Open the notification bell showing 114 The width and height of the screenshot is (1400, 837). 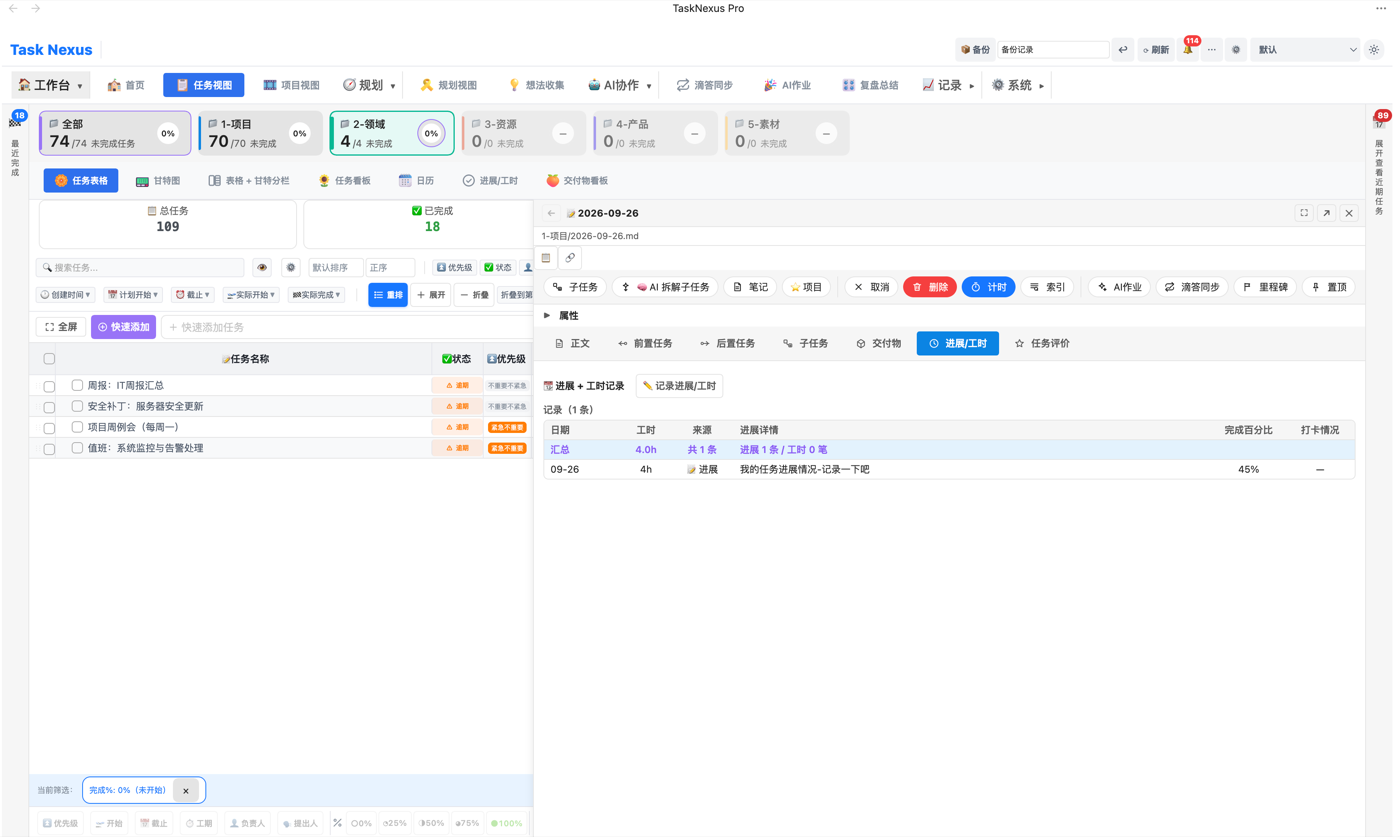1188,49
